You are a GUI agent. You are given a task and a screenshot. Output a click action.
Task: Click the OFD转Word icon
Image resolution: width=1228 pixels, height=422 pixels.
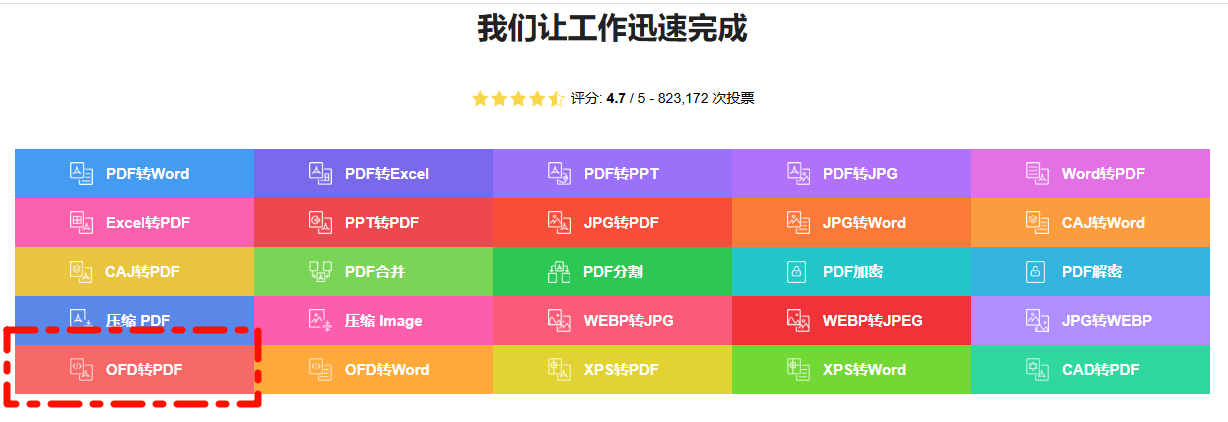point(320,369)
